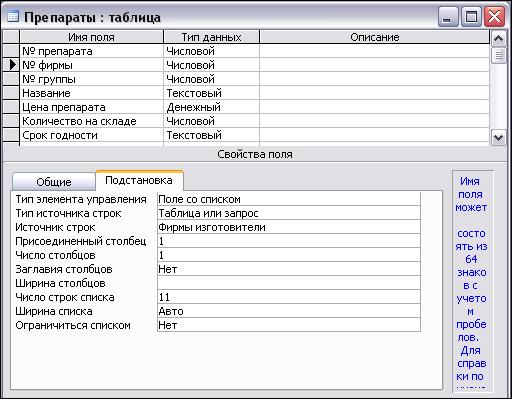Maximize the Препараты table window
Image resolution: width=512 pixels, height=399 pixels.
pos(471,17)
